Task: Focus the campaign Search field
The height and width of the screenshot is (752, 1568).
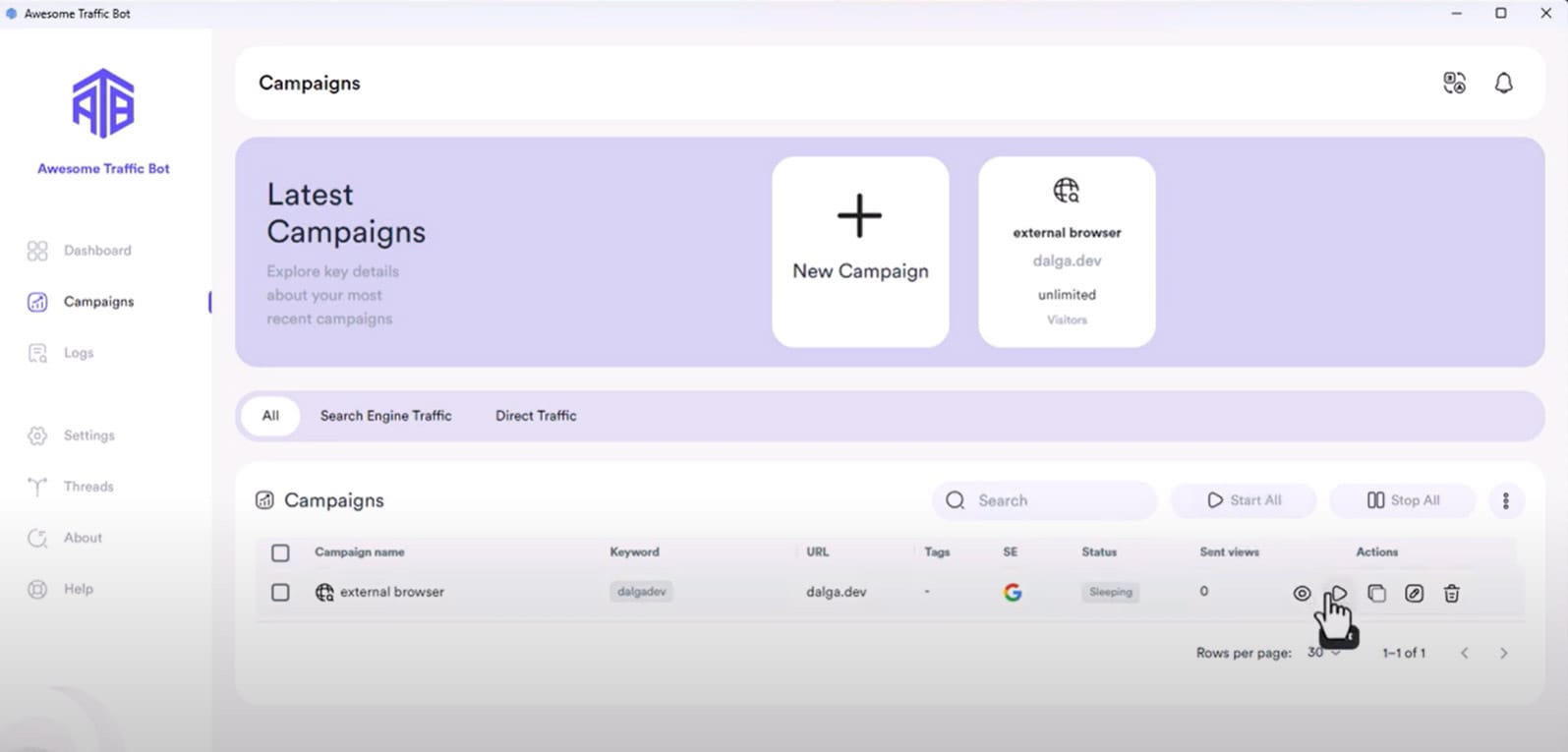Action: coord(1045,500)
